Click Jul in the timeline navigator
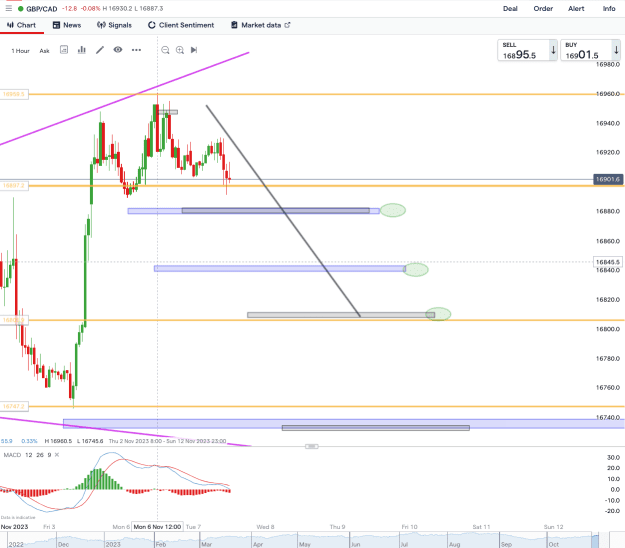Screen dimensions: 625x548 (x=404, y=544)
